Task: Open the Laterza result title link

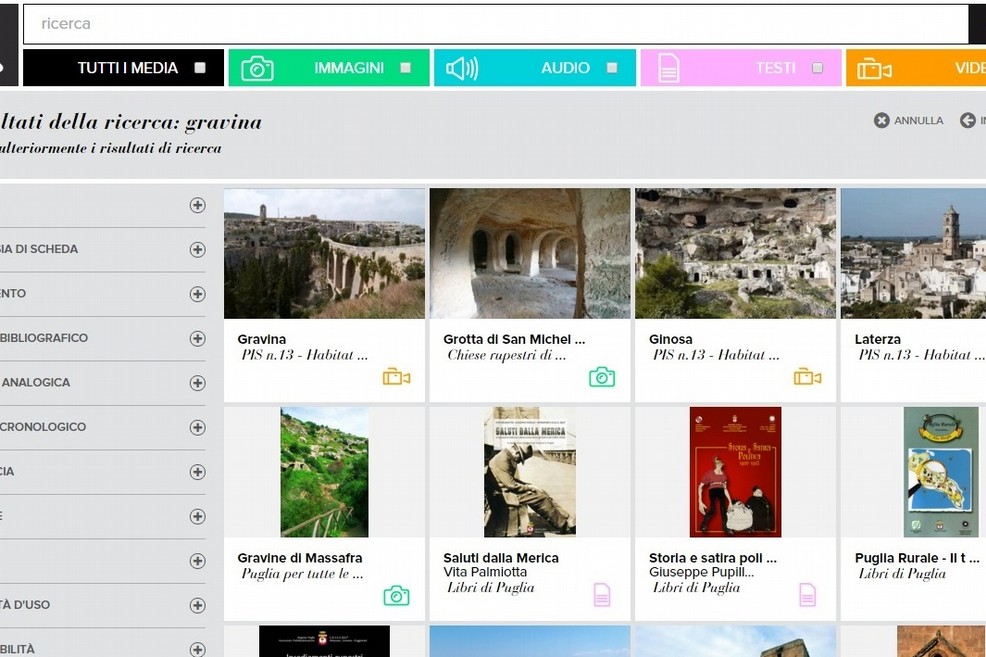Action: [x=877, y=339]
